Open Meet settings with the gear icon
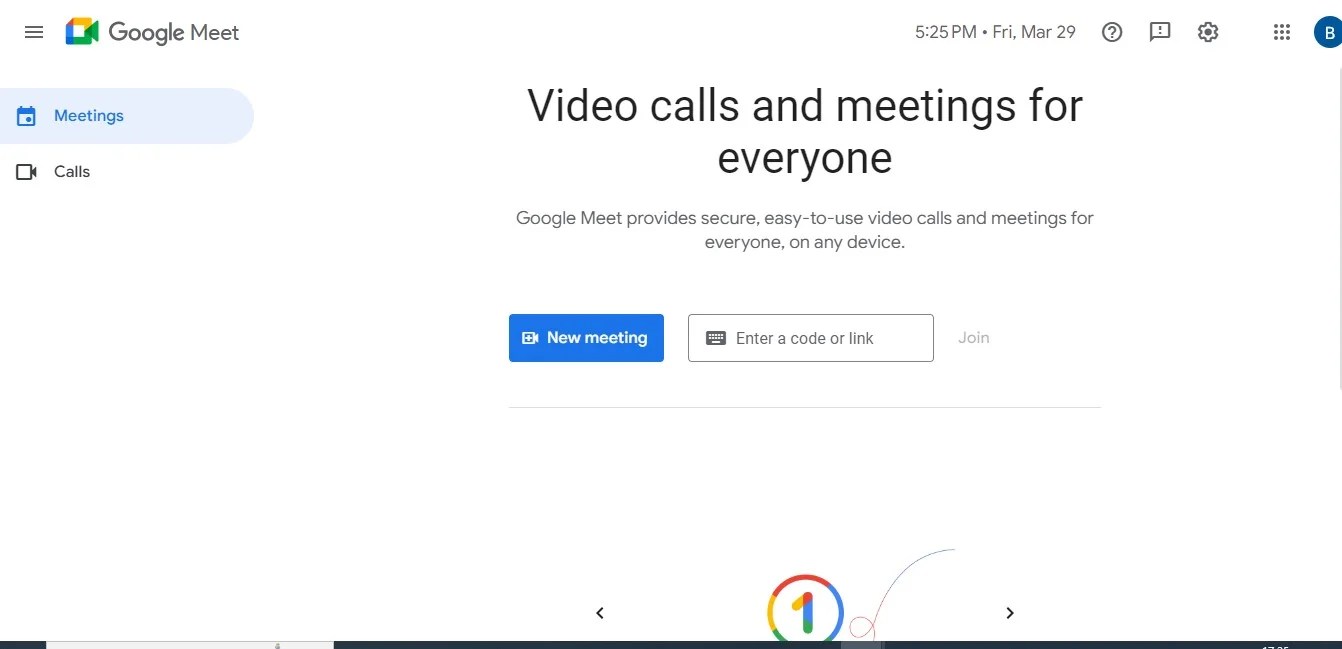This screenshot has height=649, width=1342. coord(1207,31)
